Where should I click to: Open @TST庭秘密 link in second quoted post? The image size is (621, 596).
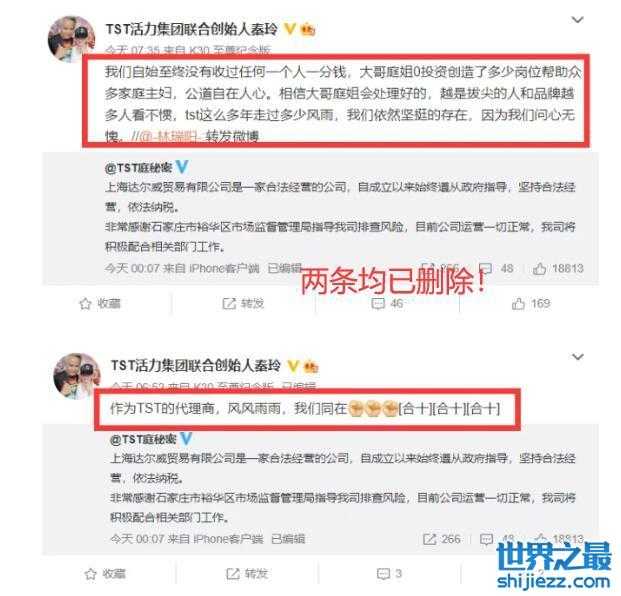pyautogui.click(x=143, y=439)
